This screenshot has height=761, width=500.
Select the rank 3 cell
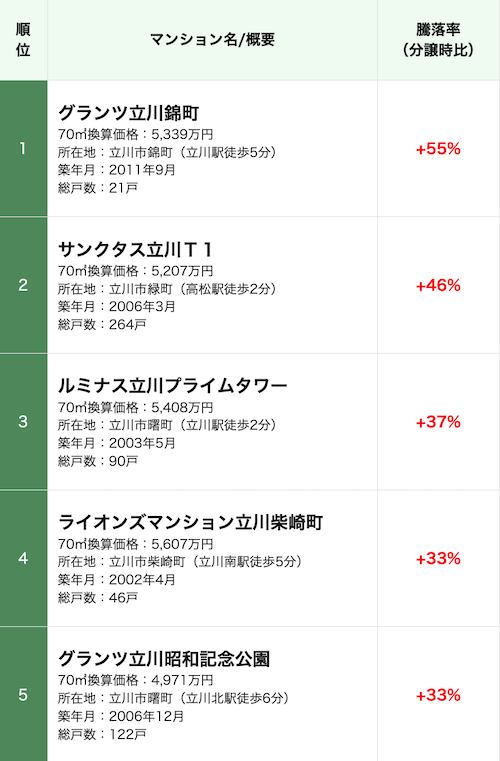pyautogui.click(x=23, y=421)
